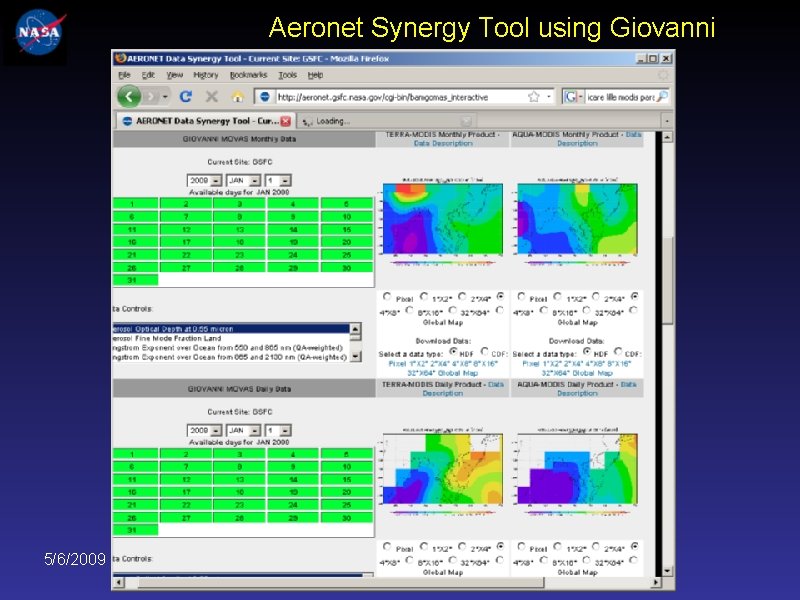Click day 31 in the Daily Data calendar
Viewport: 800px width, 600px height.
tap(135, 530)
